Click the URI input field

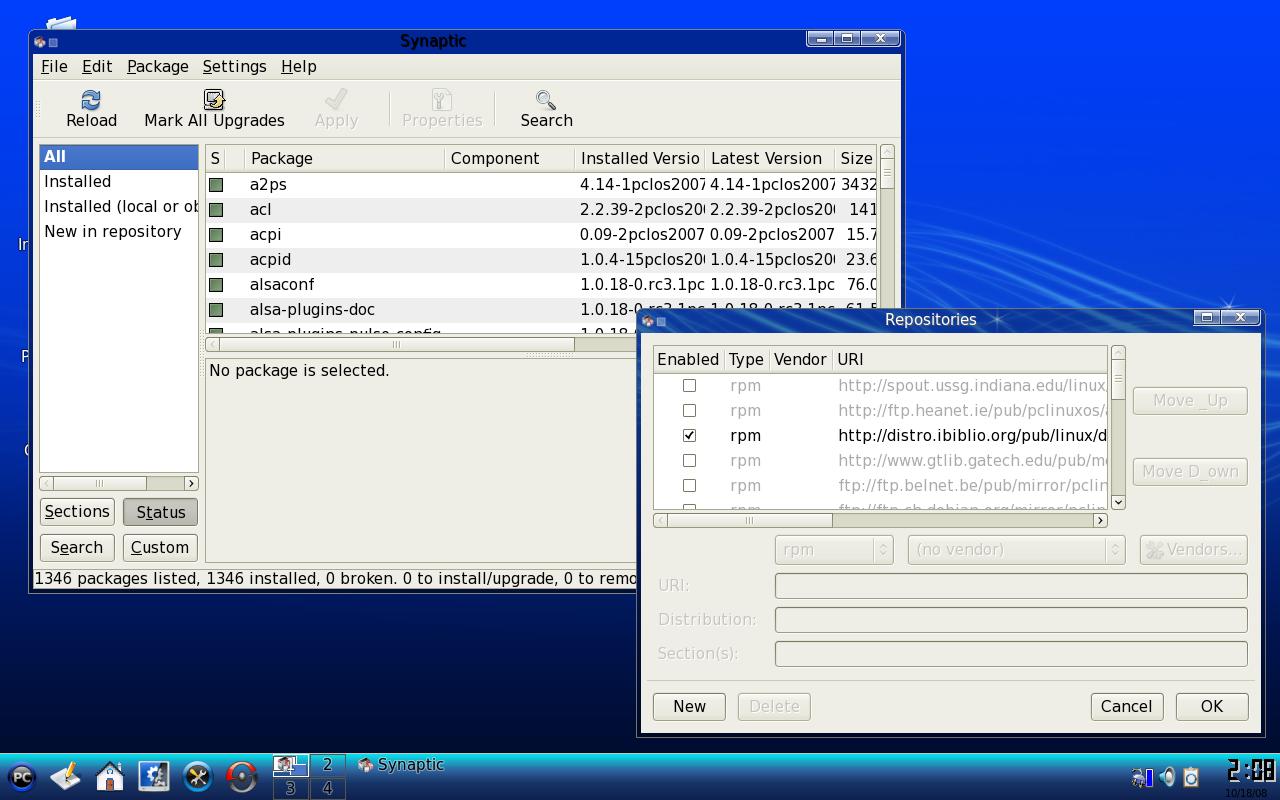1011,585
